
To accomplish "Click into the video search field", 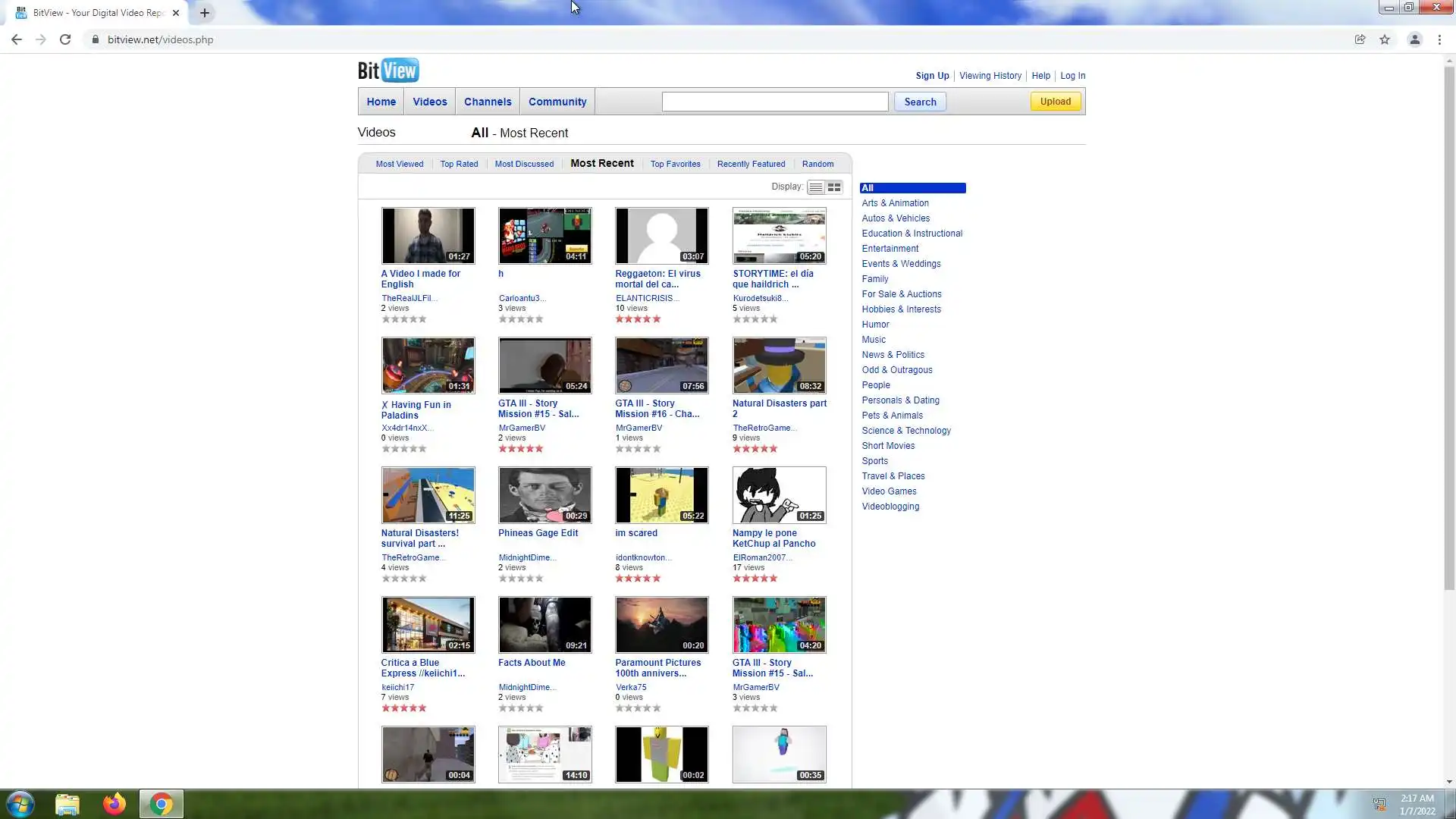I will point(774,102).
